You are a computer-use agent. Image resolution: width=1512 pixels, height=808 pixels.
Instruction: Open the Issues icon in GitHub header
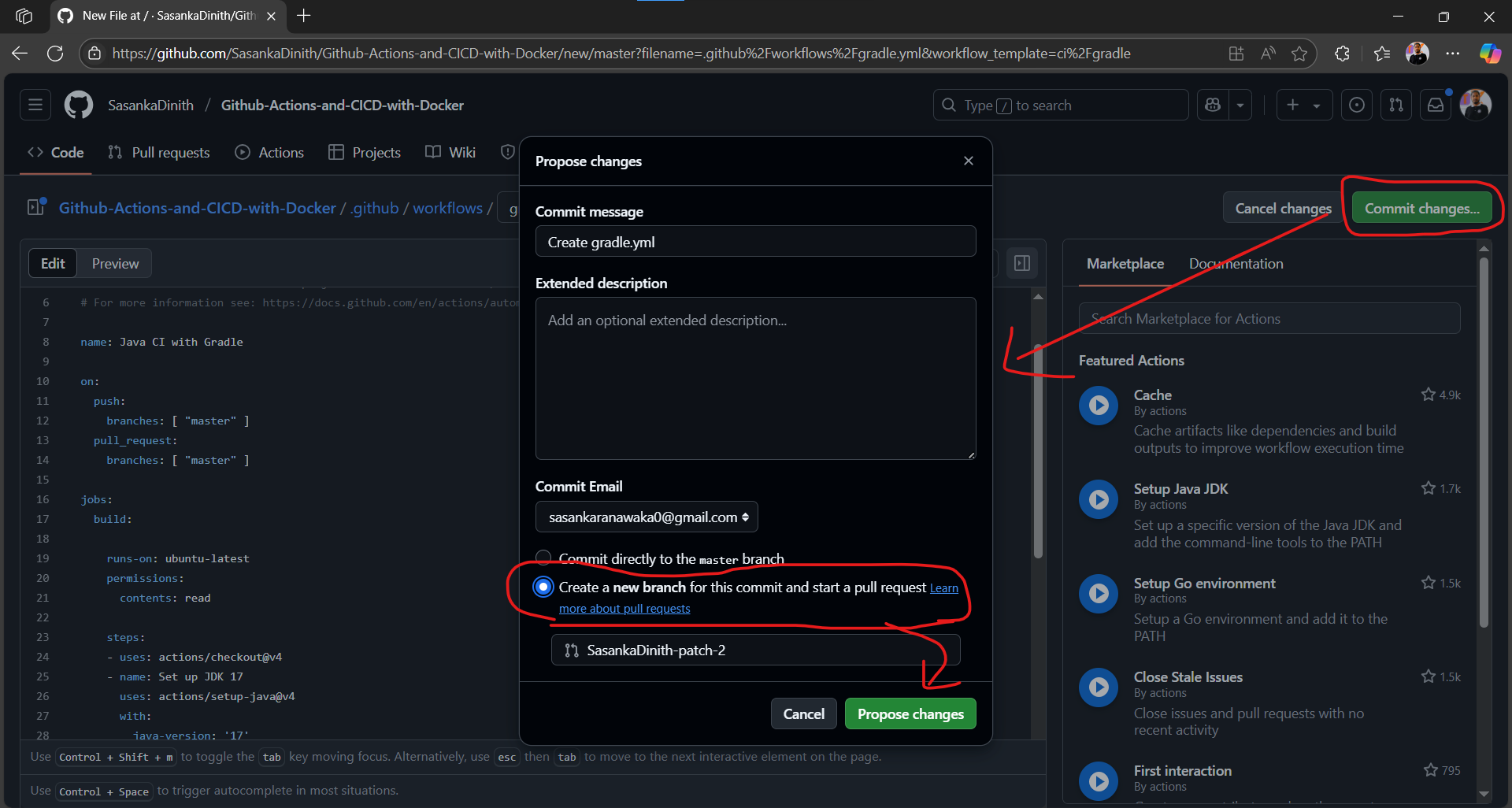click(x=1356, y=105)
